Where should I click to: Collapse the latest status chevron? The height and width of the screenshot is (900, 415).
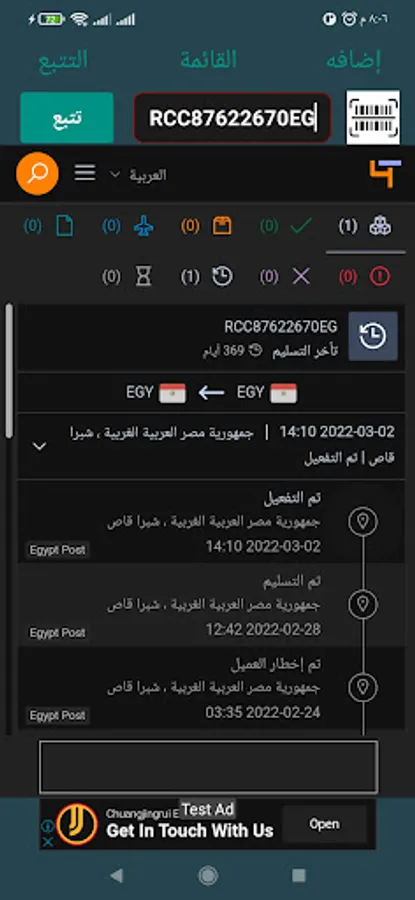40,446
